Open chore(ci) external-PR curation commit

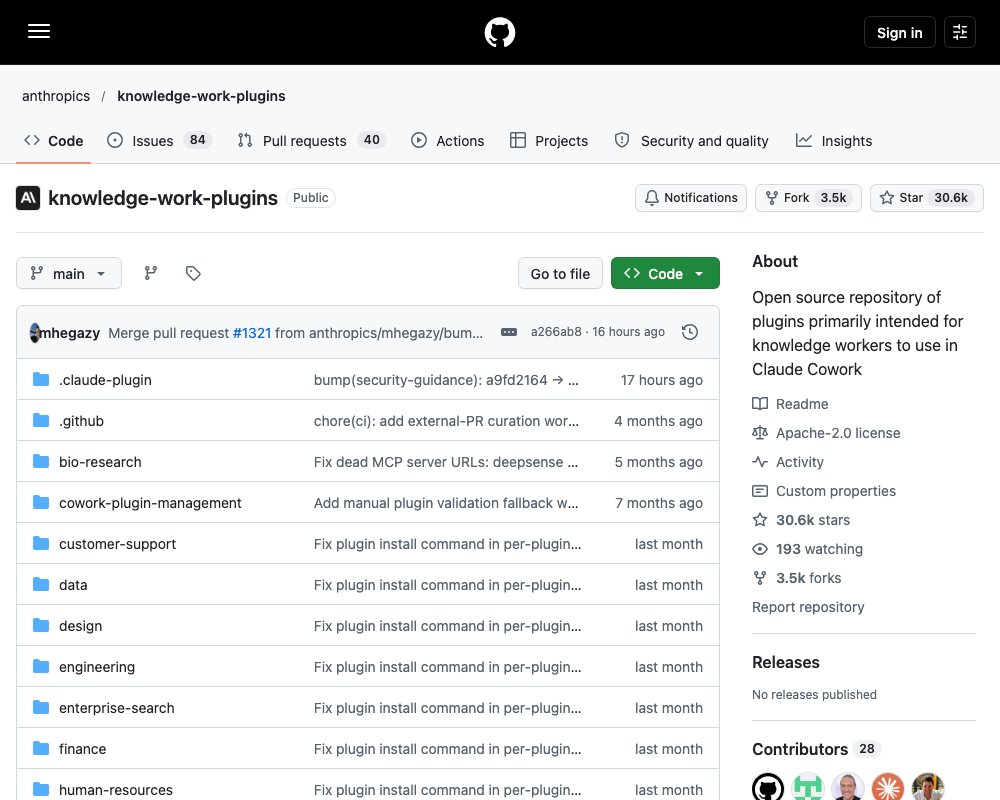click(446, 420)
